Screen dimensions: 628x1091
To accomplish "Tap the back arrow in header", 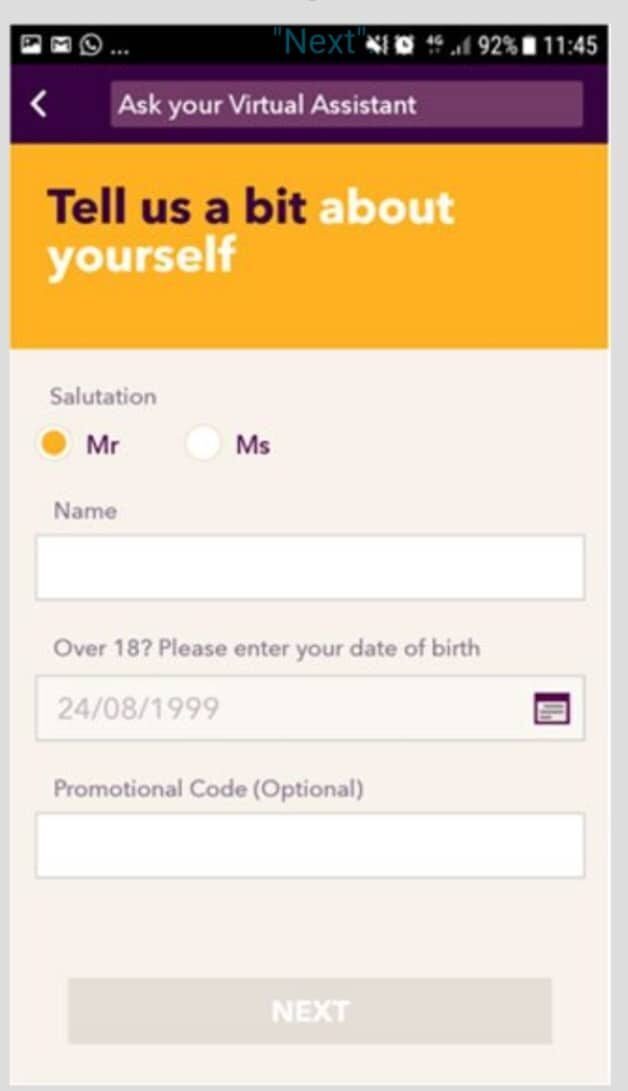I will (38, 104).
